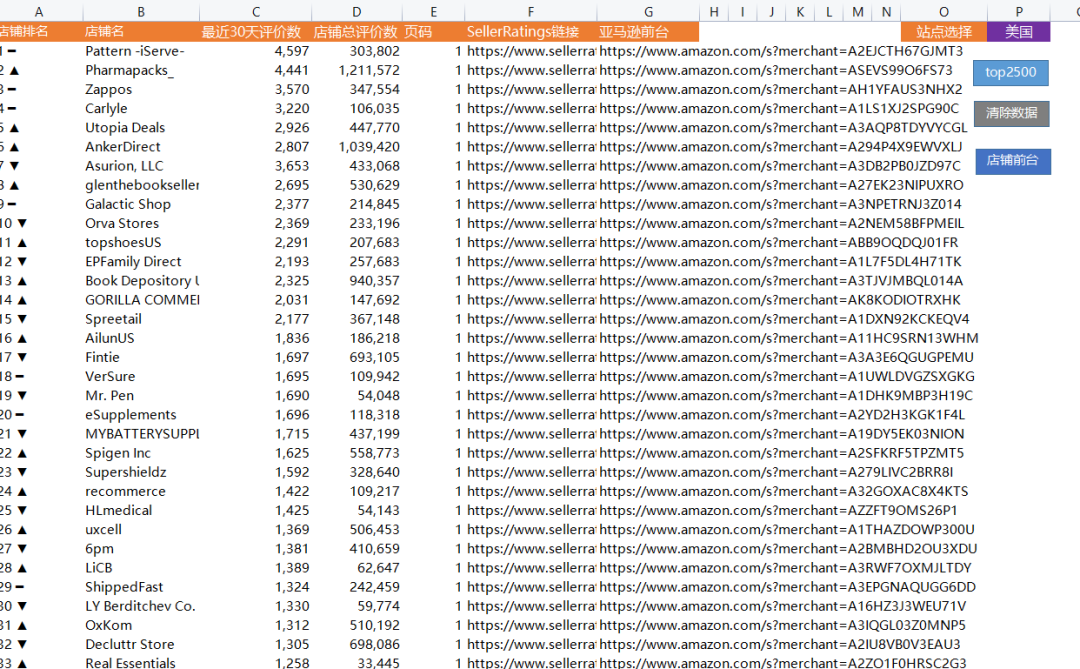The image size is (1080, 669).
Task: Select the Galactic Shop cell
Action: click(141, 204)
